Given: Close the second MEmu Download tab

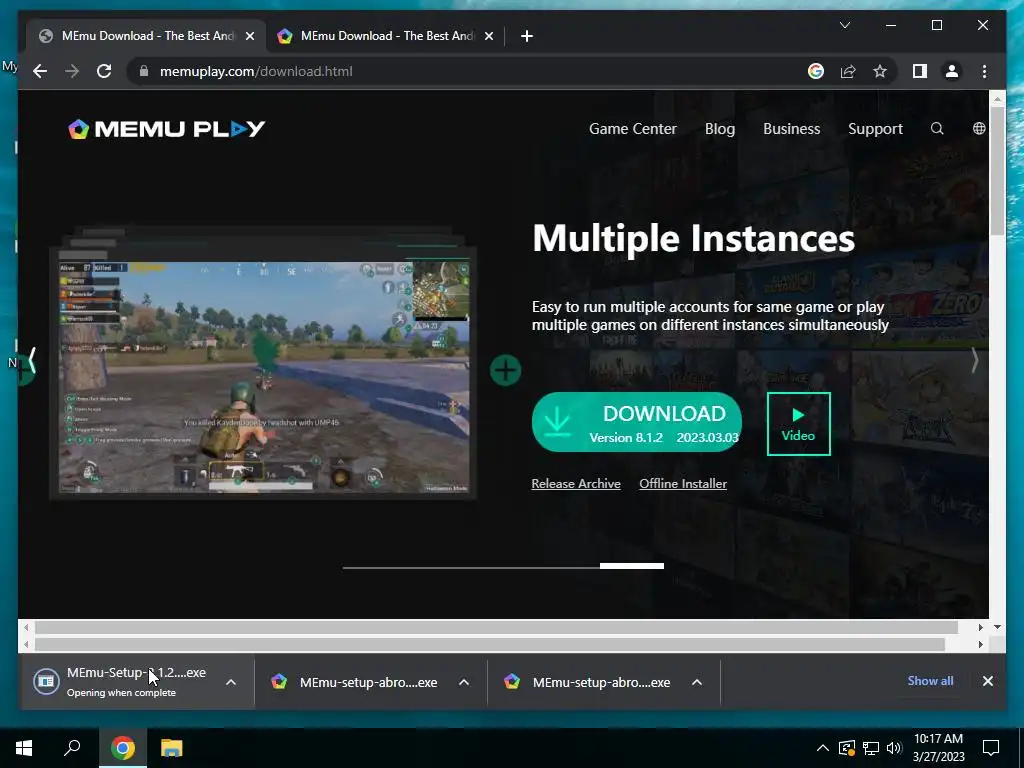Looking at the screenshot, I should [x=489, y=36].
